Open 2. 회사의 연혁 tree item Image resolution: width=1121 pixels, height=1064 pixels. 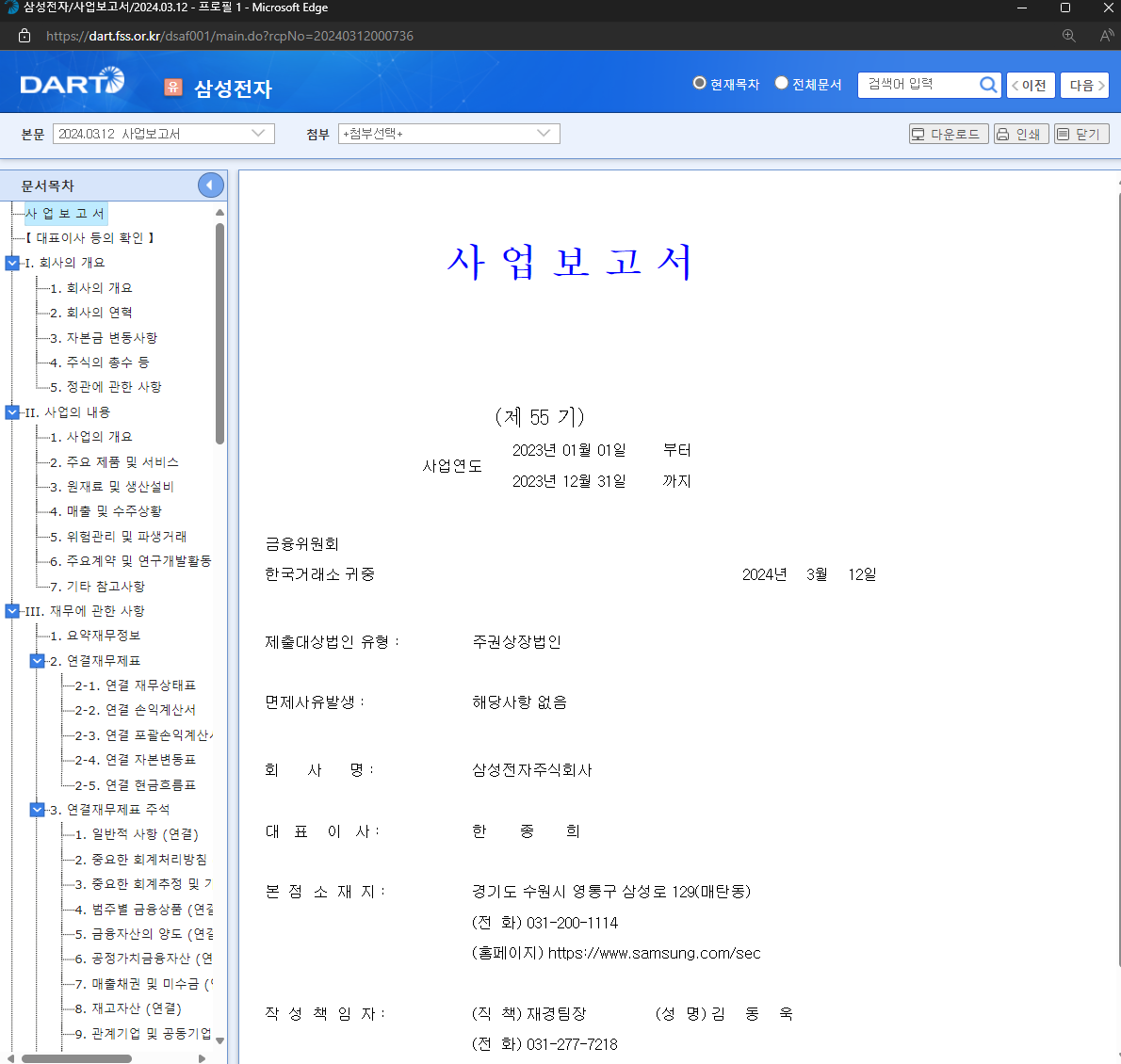pyautogui.click(x=90, y=313)
